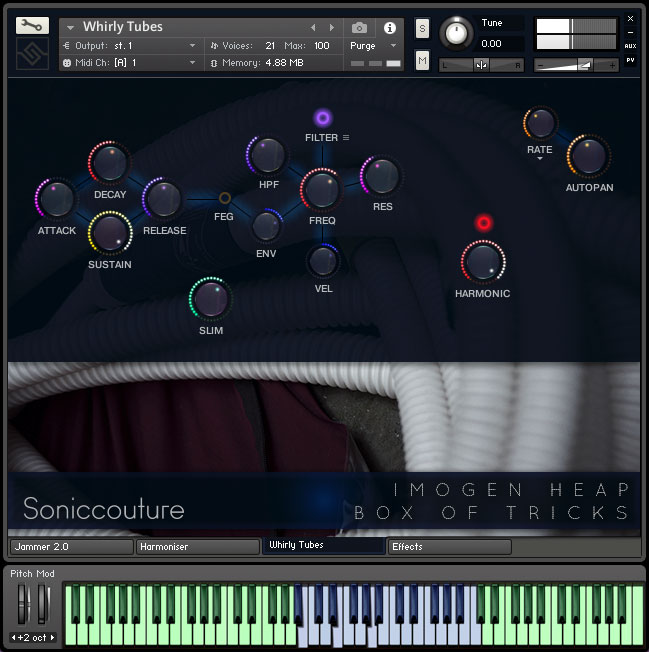This screenshot has width=649, height=652.
Task: Click the pan center icon on pan slider
Action: (481, 65)
